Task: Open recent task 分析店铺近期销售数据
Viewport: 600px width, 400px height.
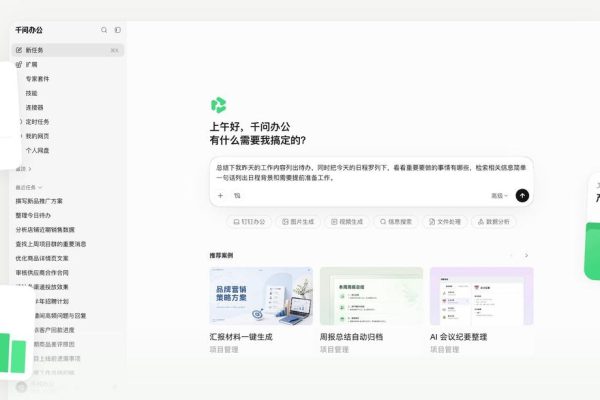Action: (45, 230)
